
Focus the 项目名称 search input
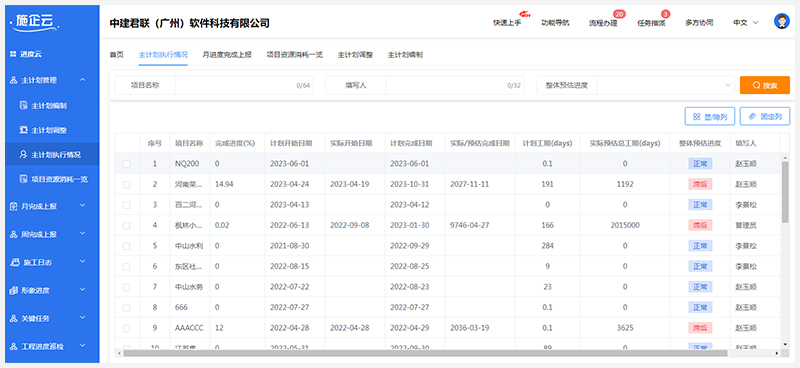click(x=244, y=85)
